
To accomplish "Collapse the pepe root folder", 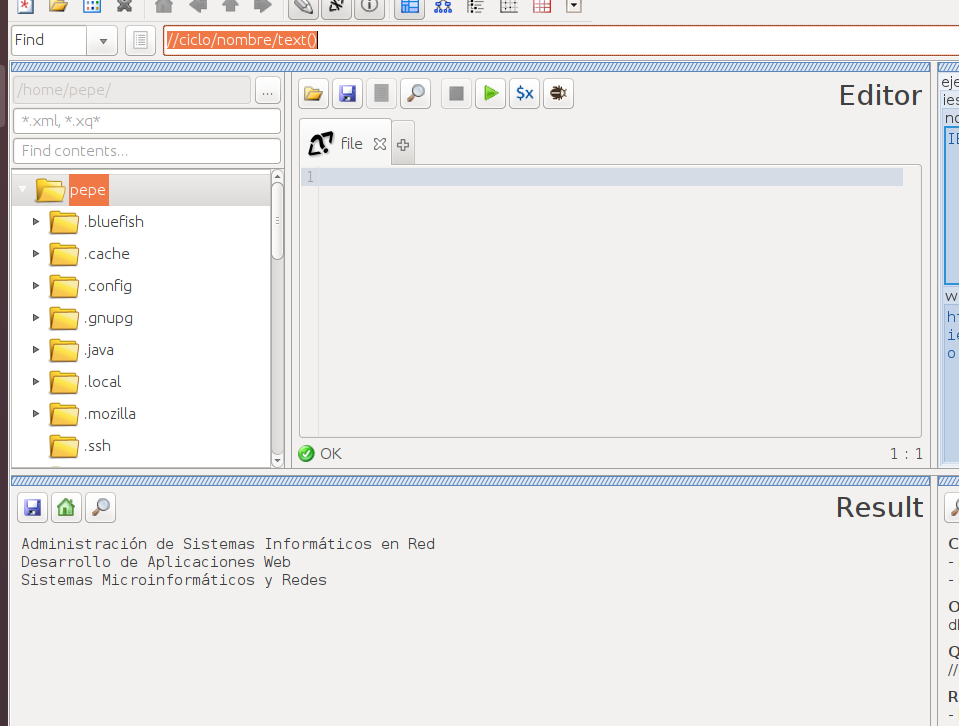I will (x=23, y=190).
